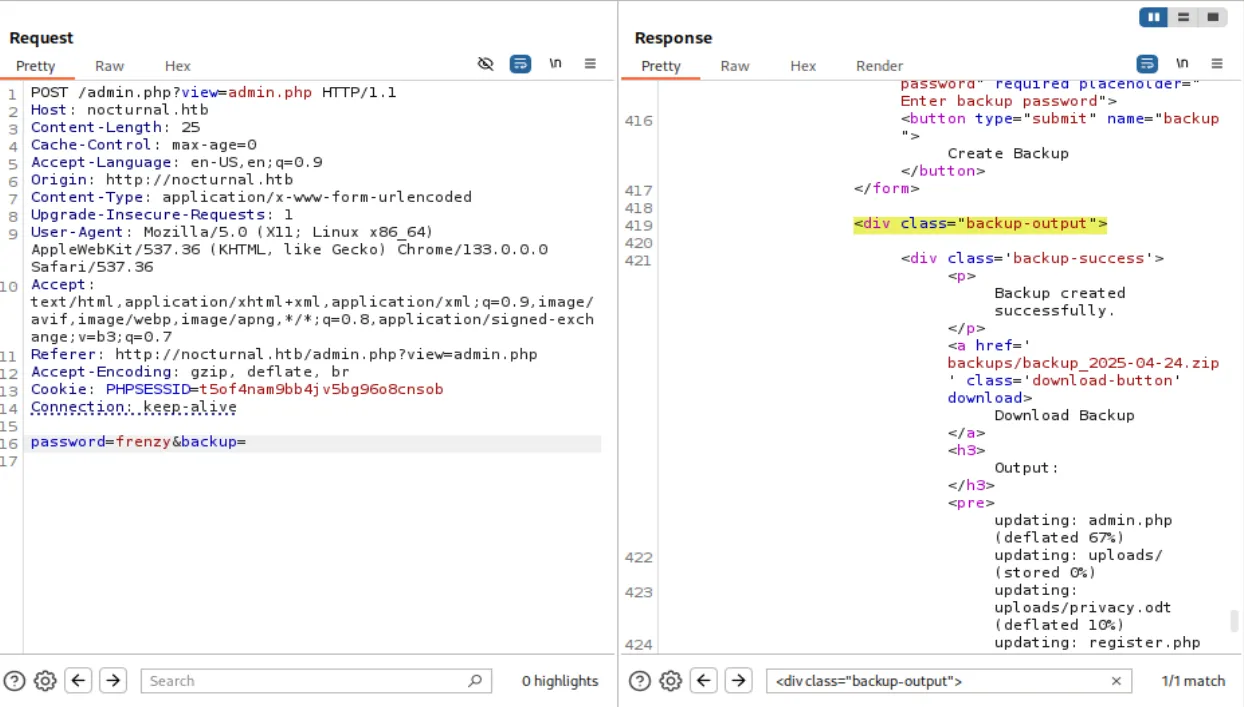Click the password=frenzy&backup= body line
The width and height of the screenshot is (1244, 707).
click(138, 441)
